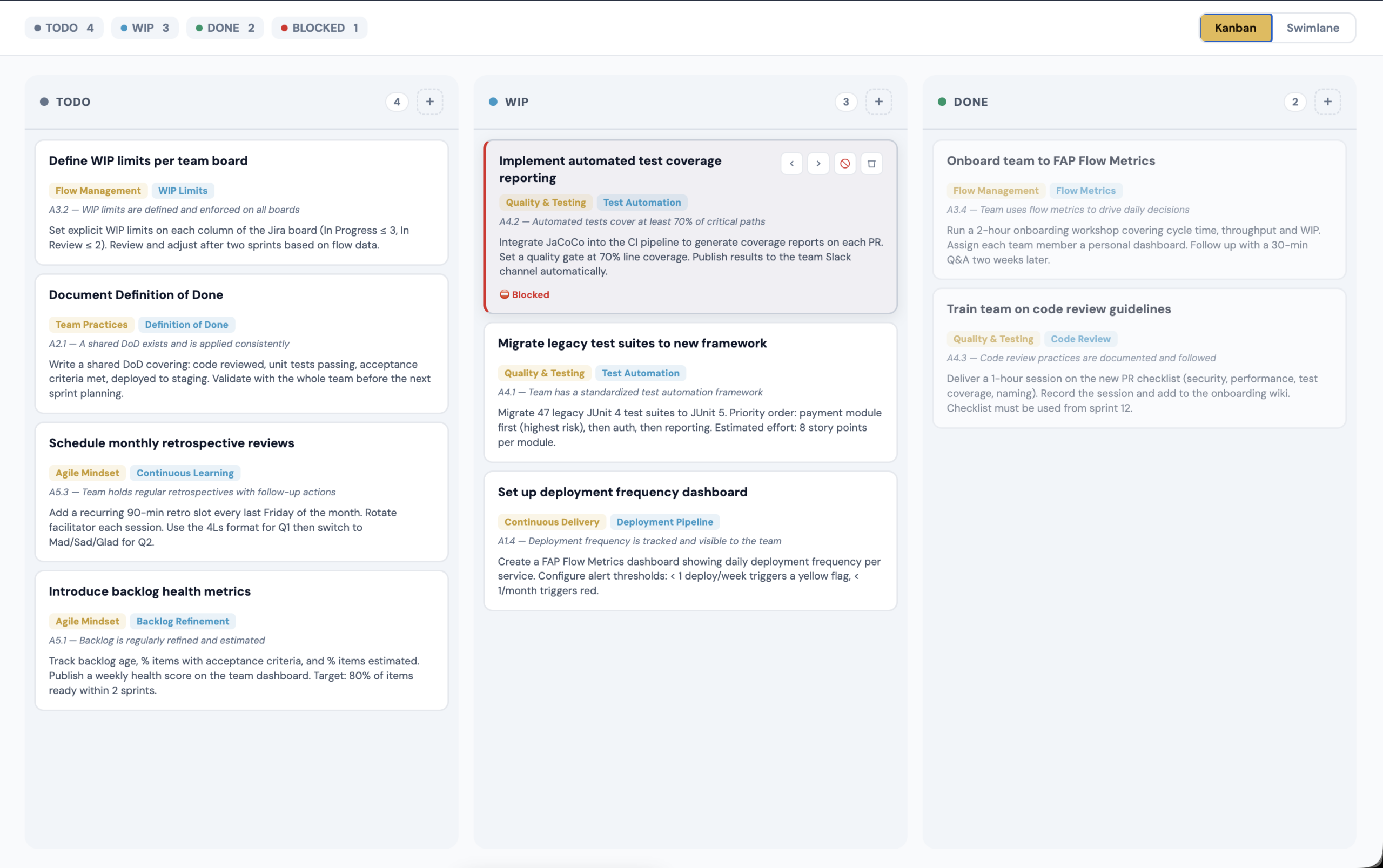The image size is (1383, 868).
Task: Switch to Swimlane view
Action: point(1312,28)
